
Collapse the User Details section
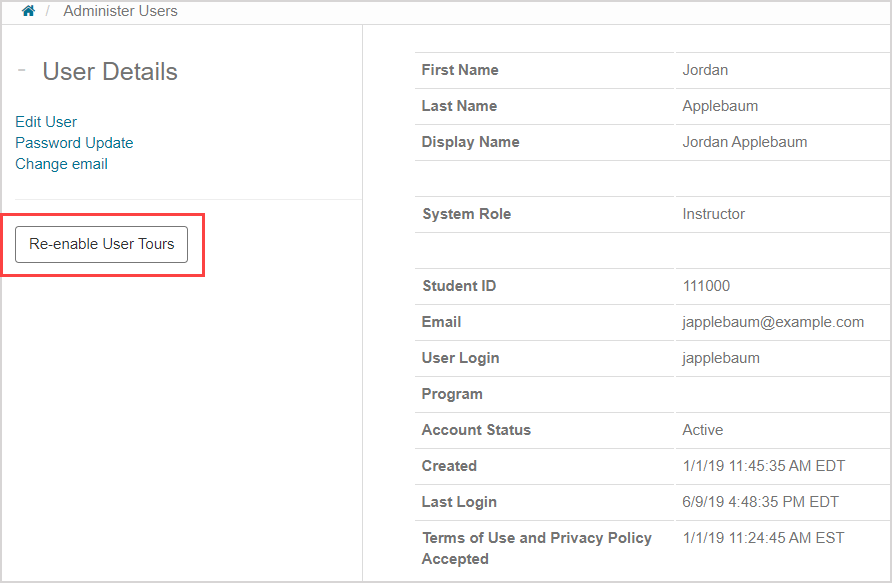click(20, 69)
